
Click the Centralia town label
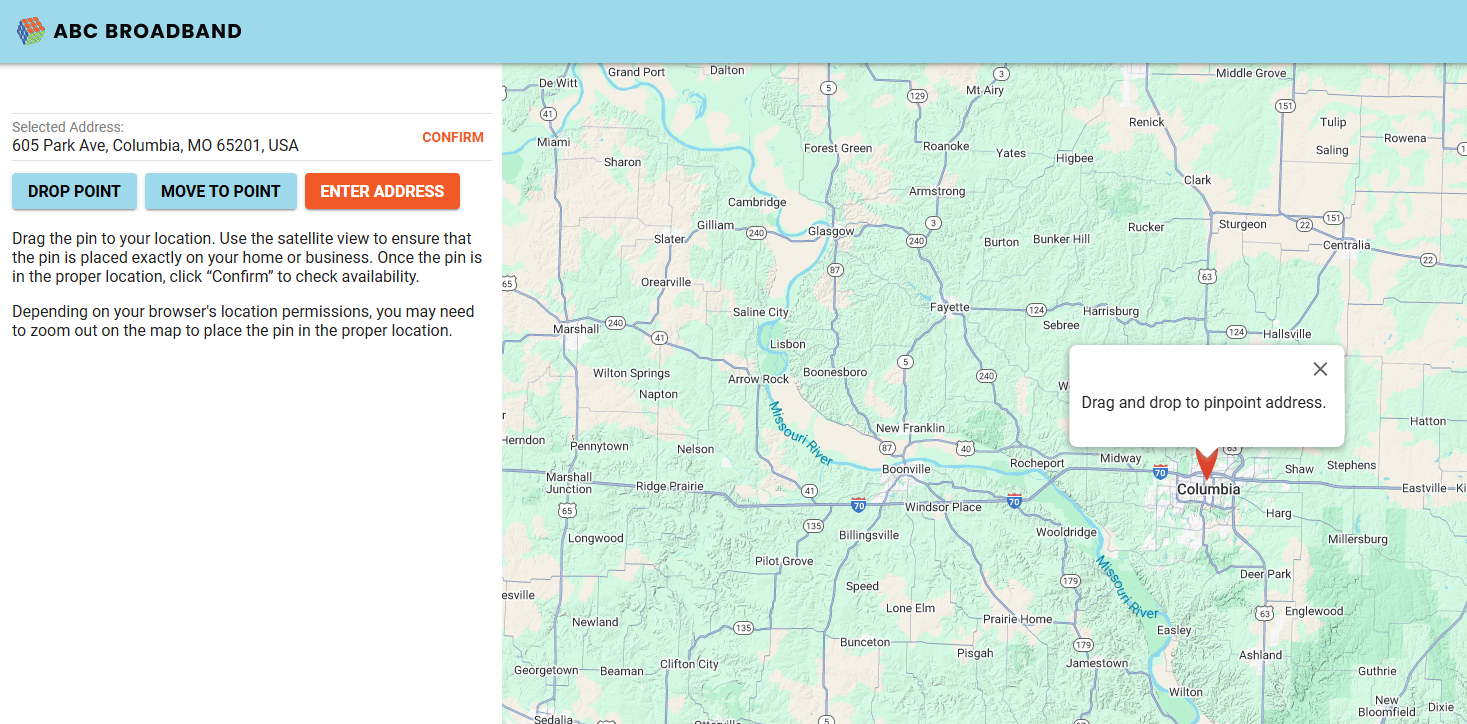[x=1346, y=245]
